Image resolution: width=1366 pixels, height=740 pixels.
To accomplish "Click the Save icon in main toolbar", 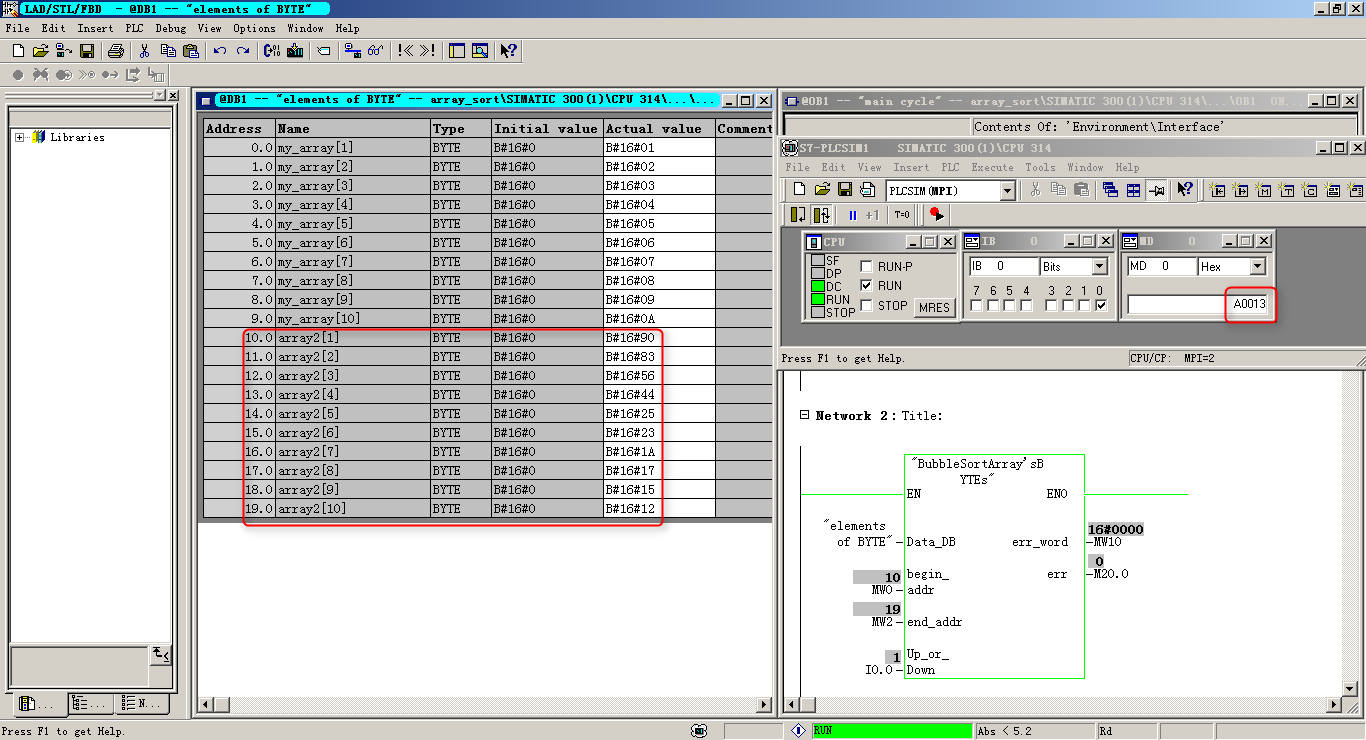I will [x=87, y=51].
